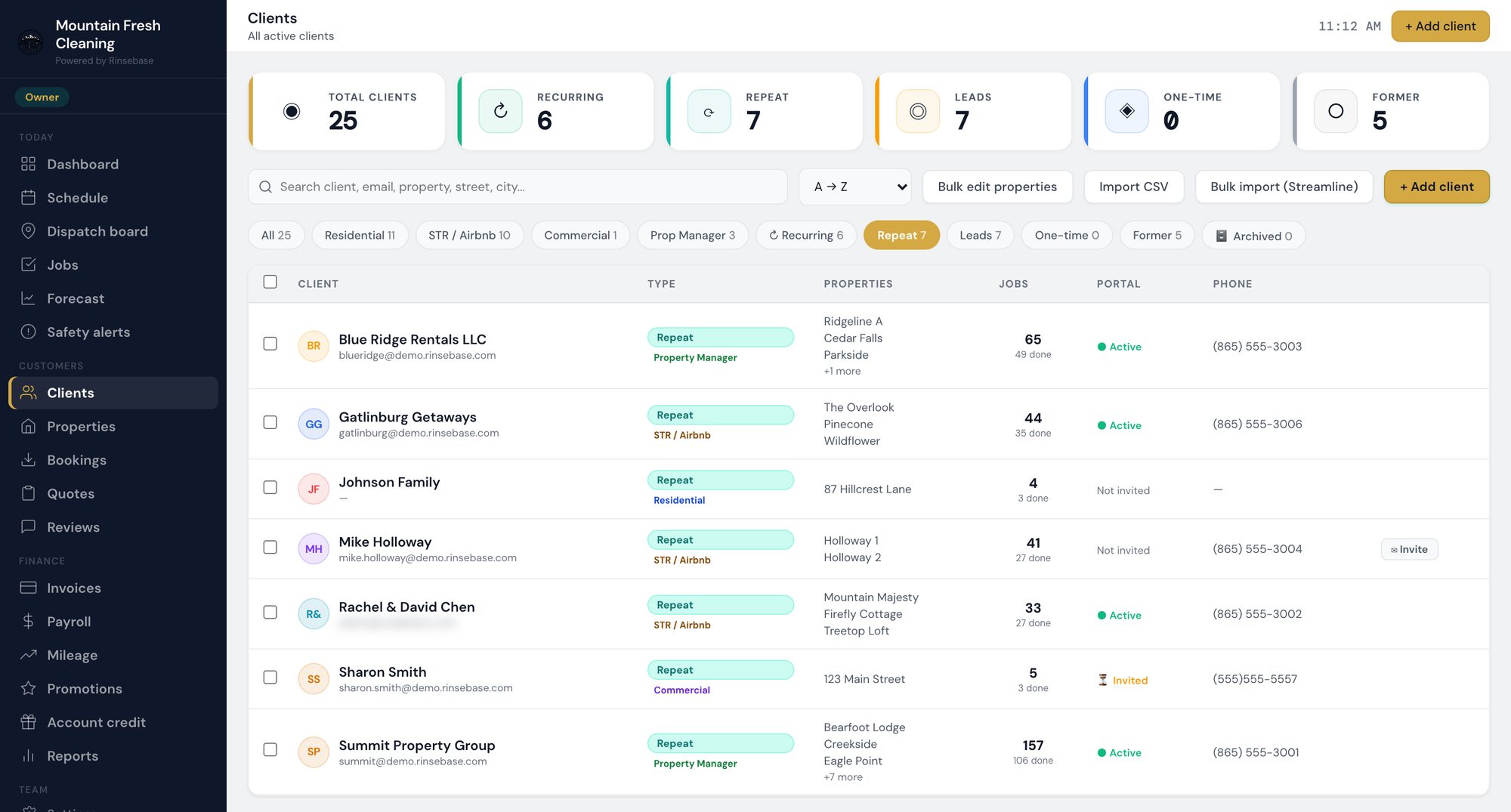Select the STR / Airbnb 10 filter
Viewport: 1511px width, 812px height.
pyautogui.click(x=469, y=235)
